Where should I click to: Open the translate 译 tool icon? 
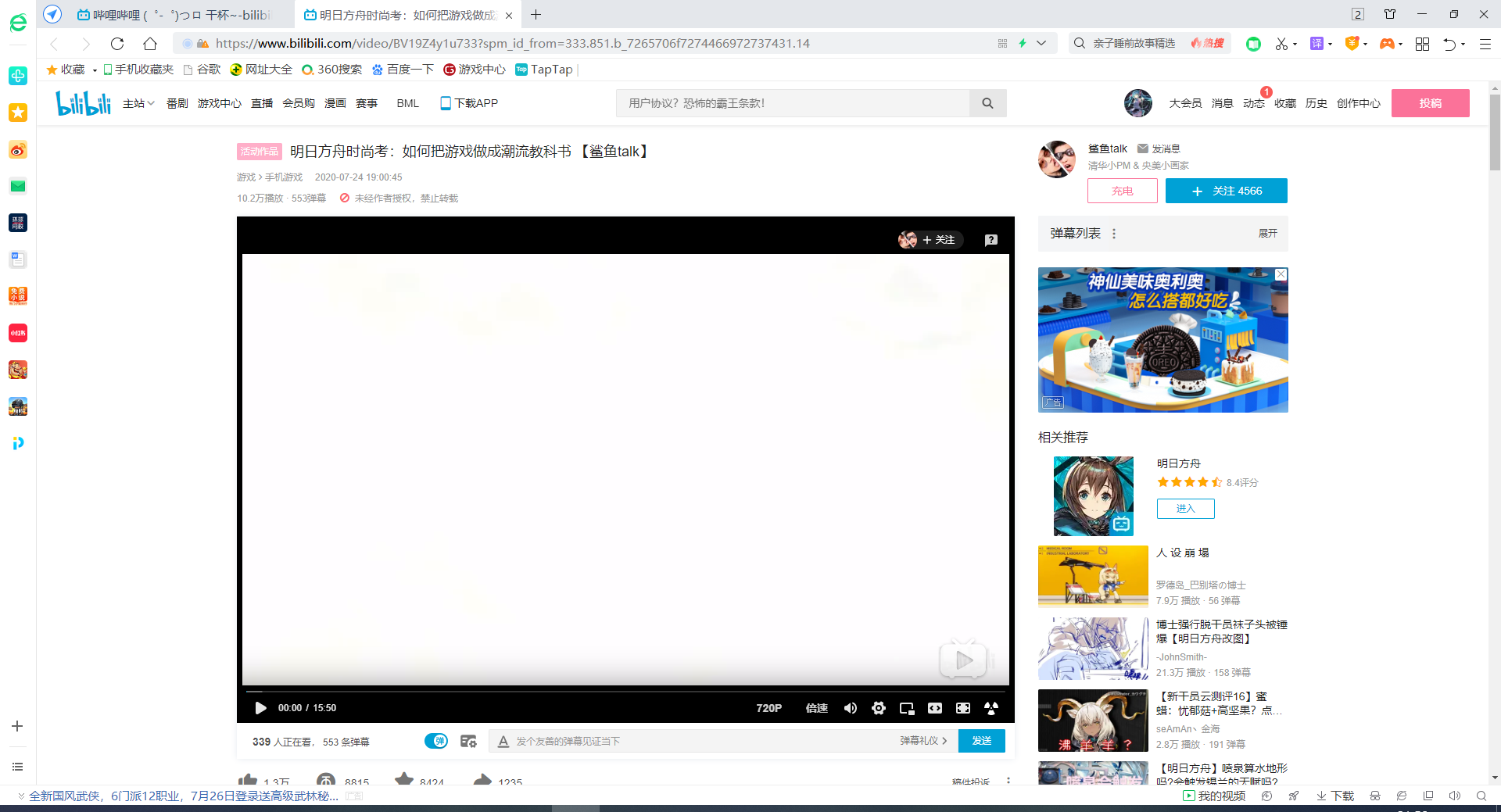pos(1317,44)
